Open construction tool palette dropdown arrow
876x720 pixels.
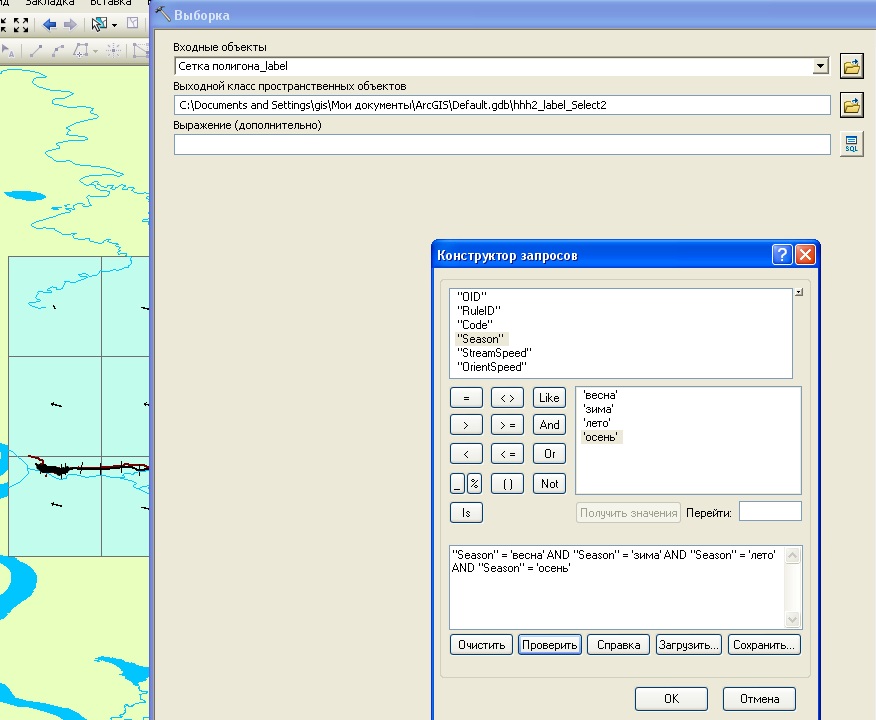[96, 52]
